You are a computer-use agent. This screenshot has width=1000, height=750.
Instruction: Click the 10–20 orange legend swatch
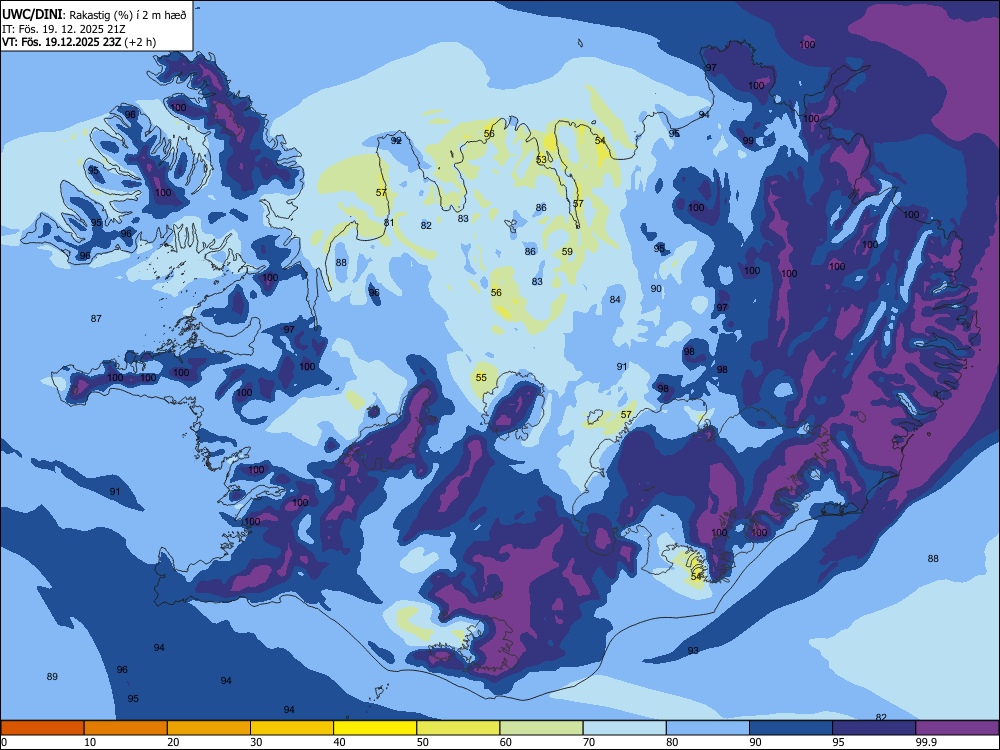(x=126, y=728)
